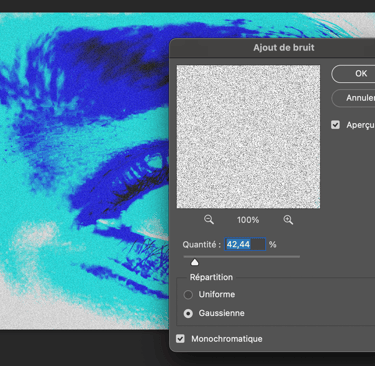Click the blue eyebrow on the canvas image
The height and width of the screenshot is (366, 375).
pyautogui.click(x=110, y=70)
